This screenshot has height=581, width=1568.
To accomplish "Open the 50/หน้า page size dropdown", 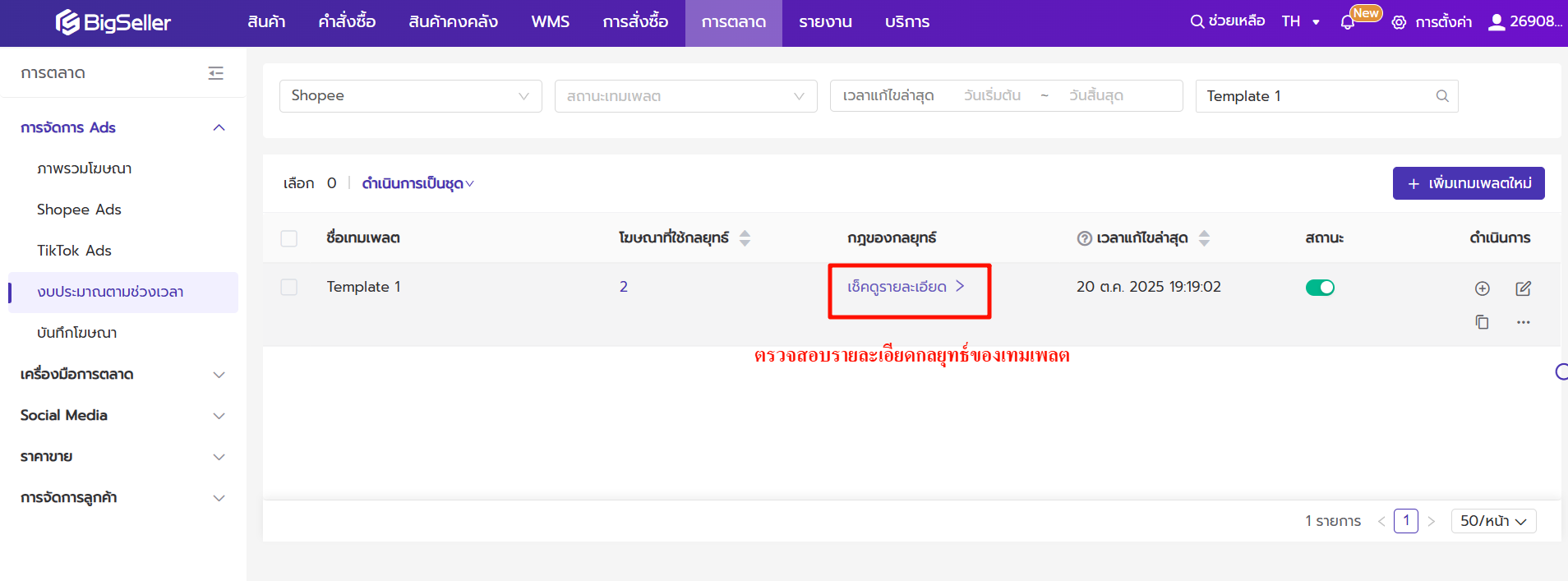I will (1493, 521).
